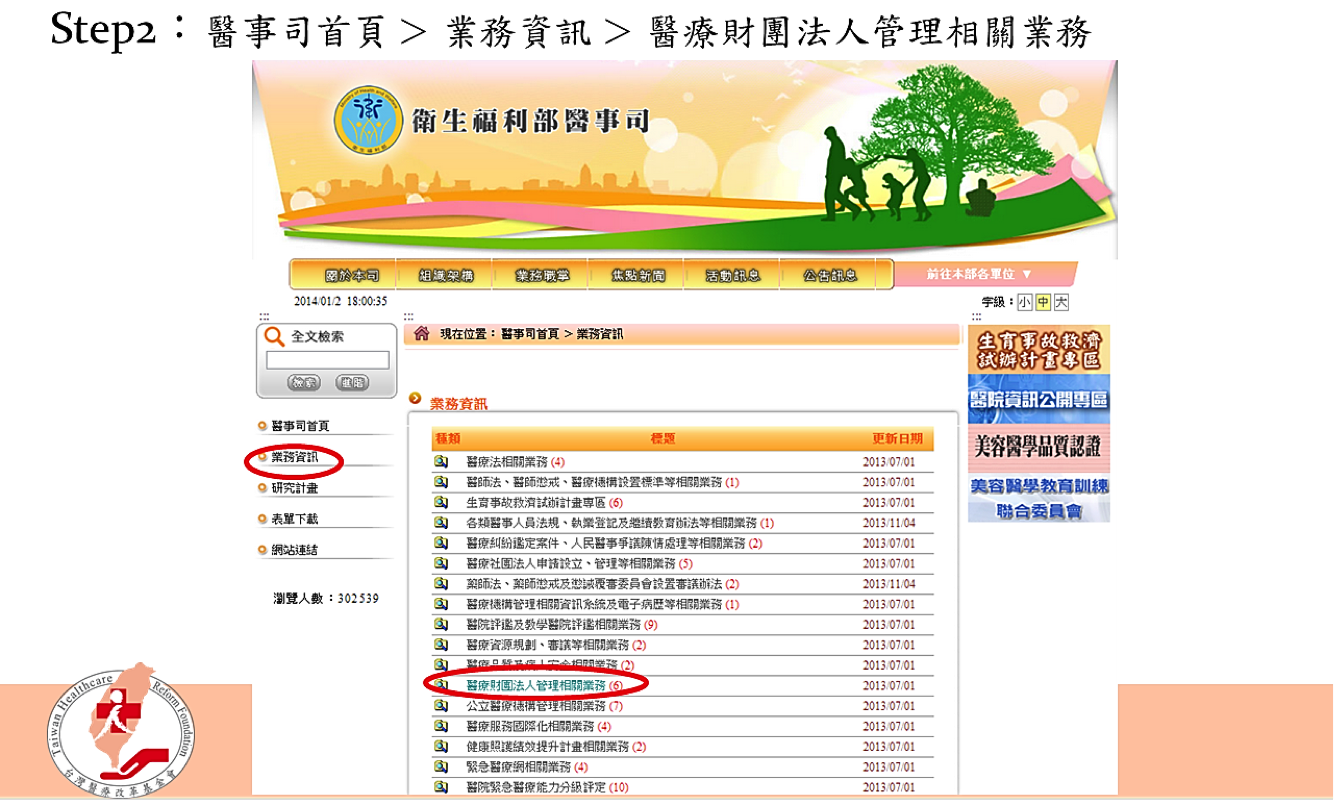The height and width of the screenshot is (800, 1334).
Task: Click 醫事司首頁 in the breadcrumb path
Action: [530, 334]
